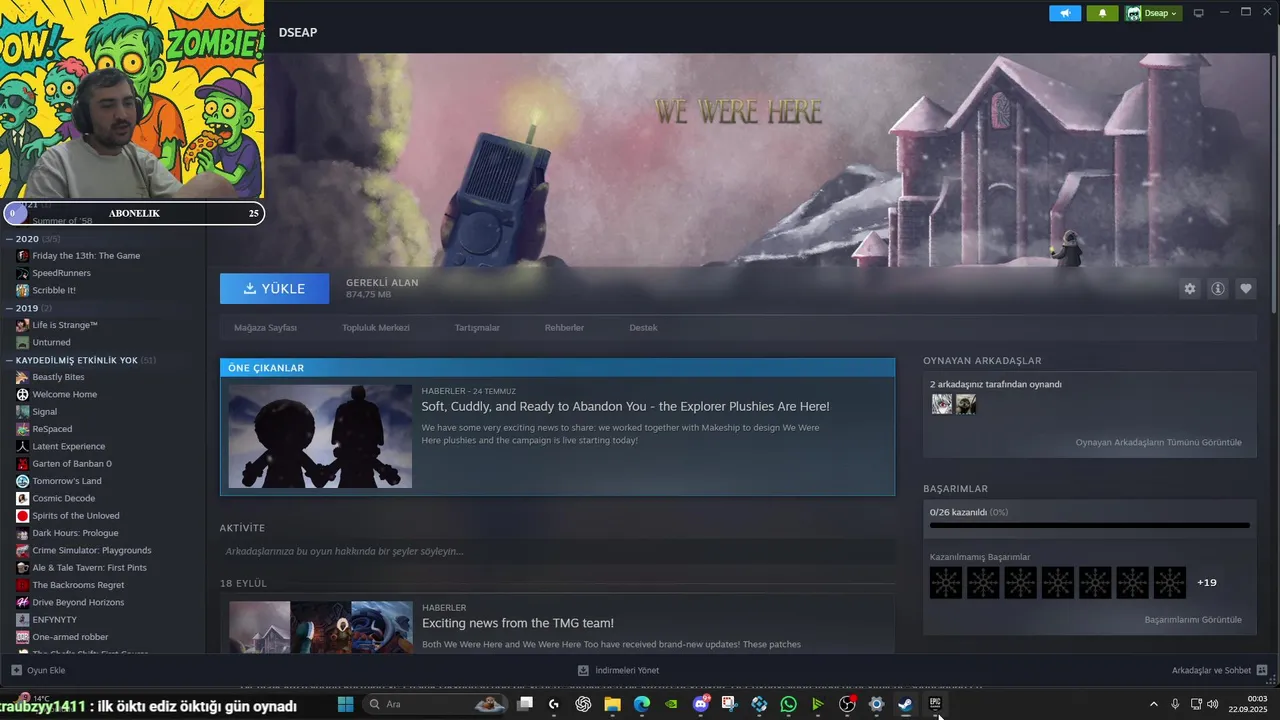1280x720 pixels.
Task: Open Arkadaşlar ve Sohbet panel
Action: [x=1219, y=670]
